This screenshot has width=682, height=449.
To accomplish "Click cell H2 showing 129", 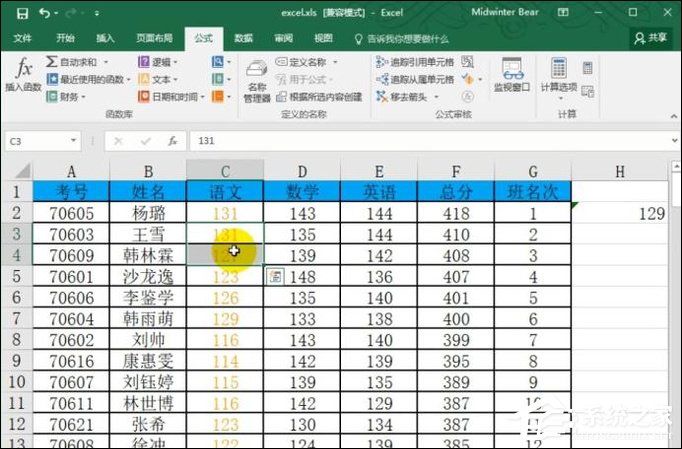I will (620, 213).
